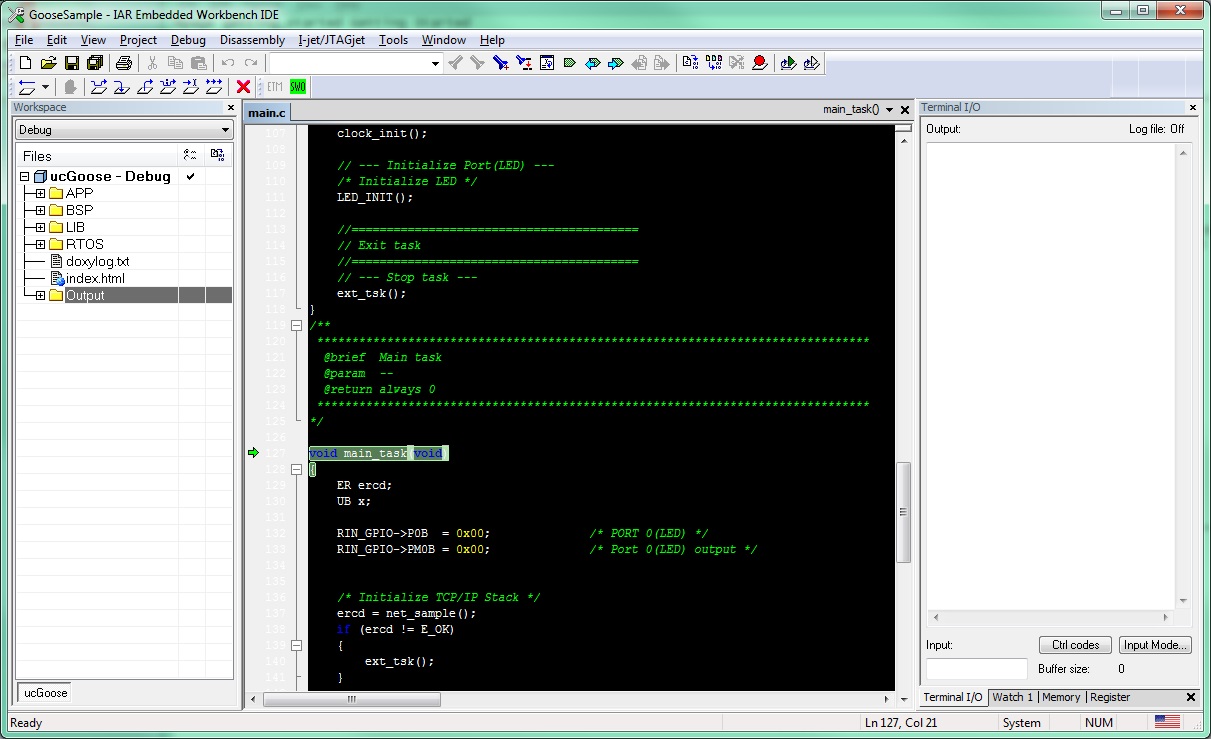Viewport: 1211px width, 739px height.
Task: Click the Input Mode... button
Action: pyautogui.click(x=1155, y=645)
